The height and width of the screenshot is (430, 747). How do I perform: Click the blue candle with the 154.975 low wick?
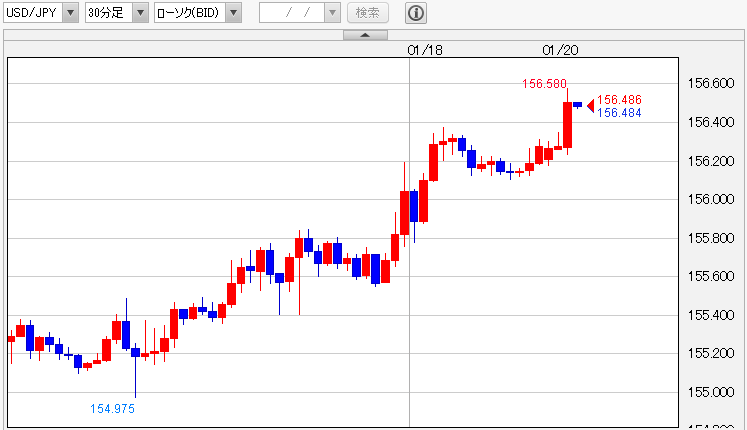coord(135,352)
